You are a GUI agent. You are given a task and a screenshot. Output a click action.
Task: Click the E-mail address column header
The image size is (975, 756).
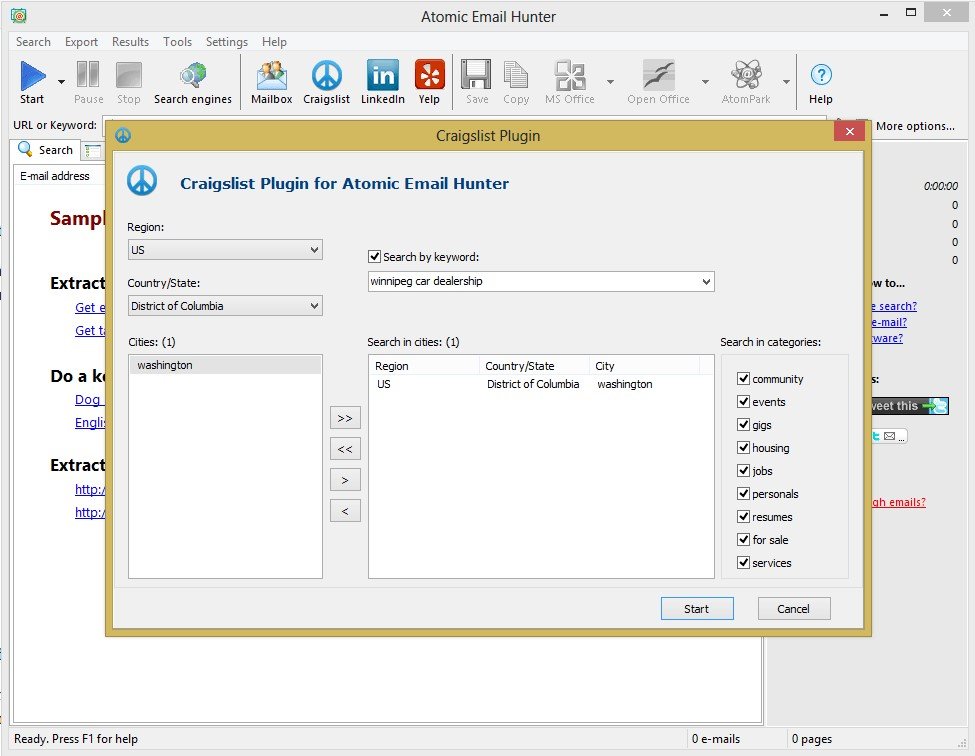click(x=59, y=176)
